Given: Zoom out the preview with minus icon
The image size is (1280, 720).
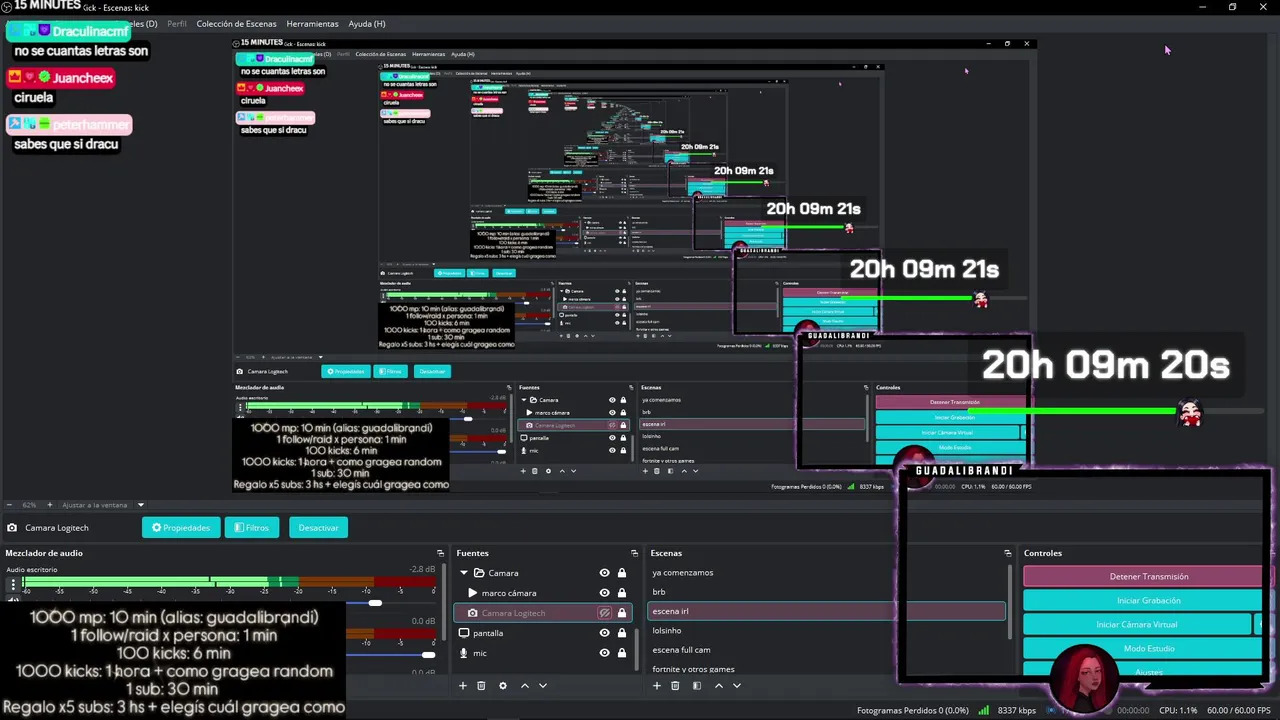Looking at the screenshot, I should click(9, 505).
